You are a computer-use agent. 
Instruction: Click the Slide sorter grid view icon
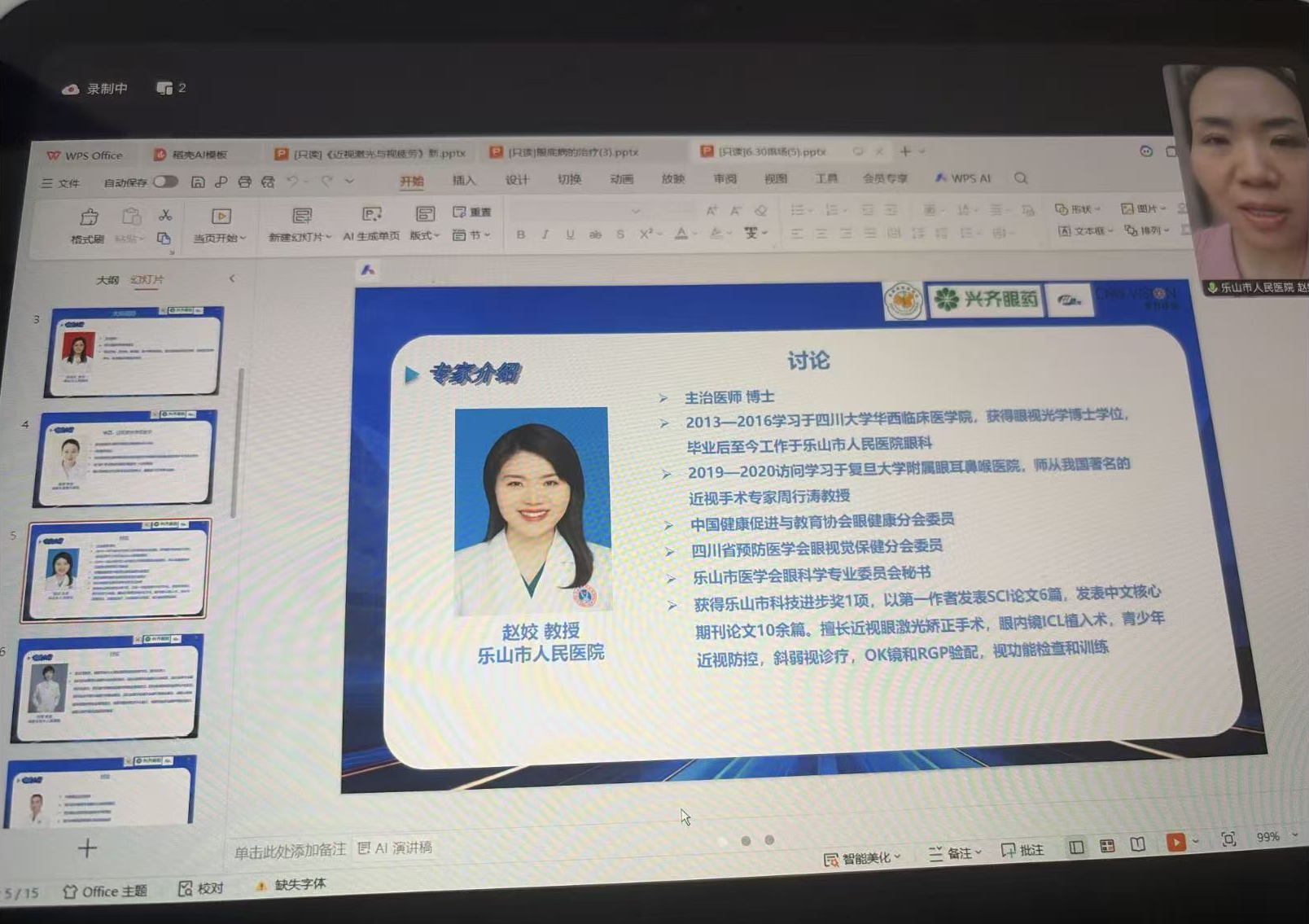(1107, 847)
